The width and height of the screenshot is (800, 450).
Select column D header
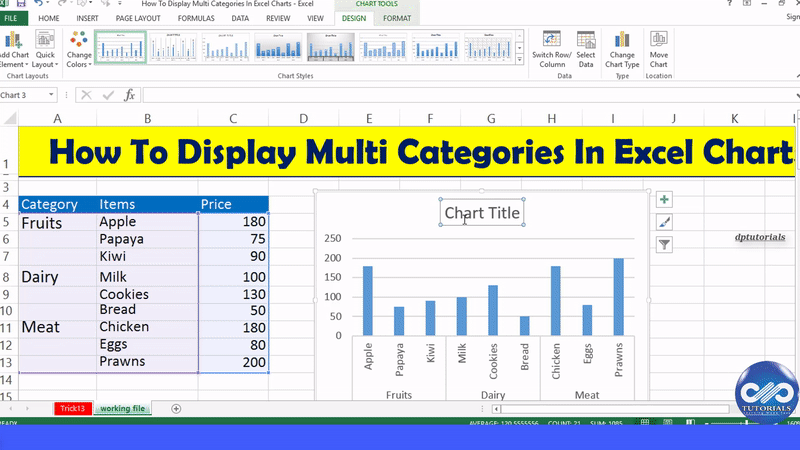[x=304, y=119]
